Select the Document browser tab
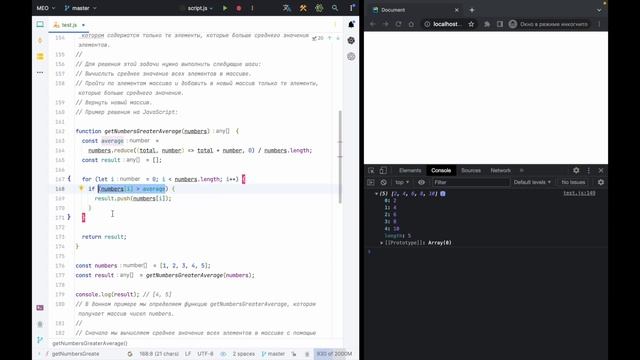This screenshot has height=360, width=640. pos(416,10)
